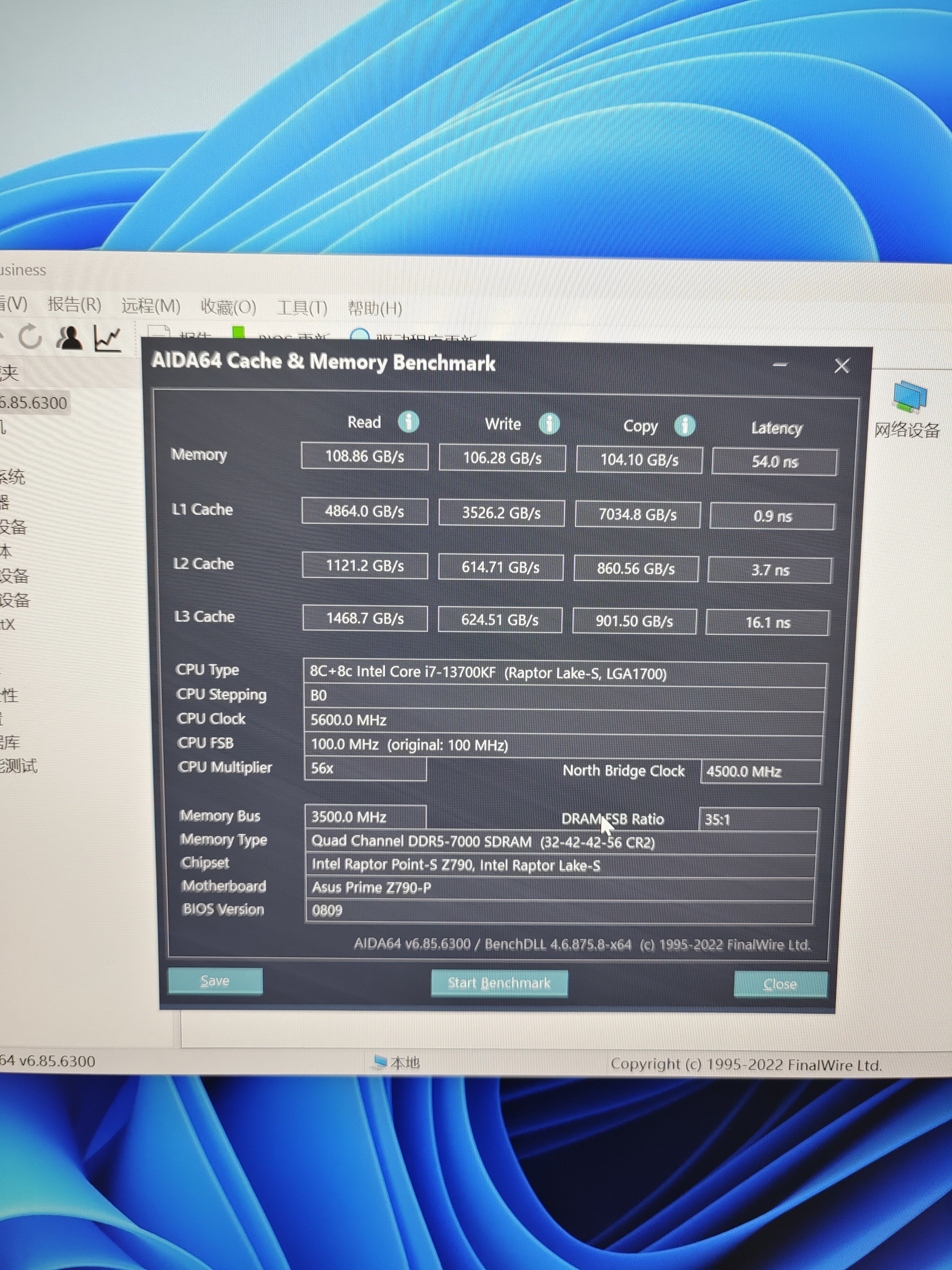The image size is (952, 1270).
Task: Select the Memory latency value 54.0 ns
Action: coord(775,462)
